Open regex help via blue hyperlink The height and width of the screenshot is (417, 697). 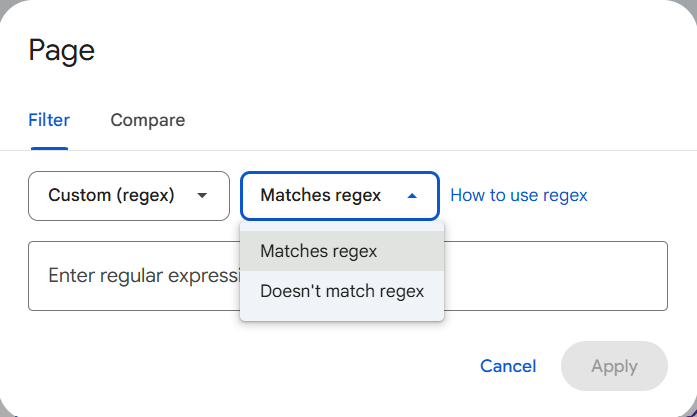[x=518, y=195]
